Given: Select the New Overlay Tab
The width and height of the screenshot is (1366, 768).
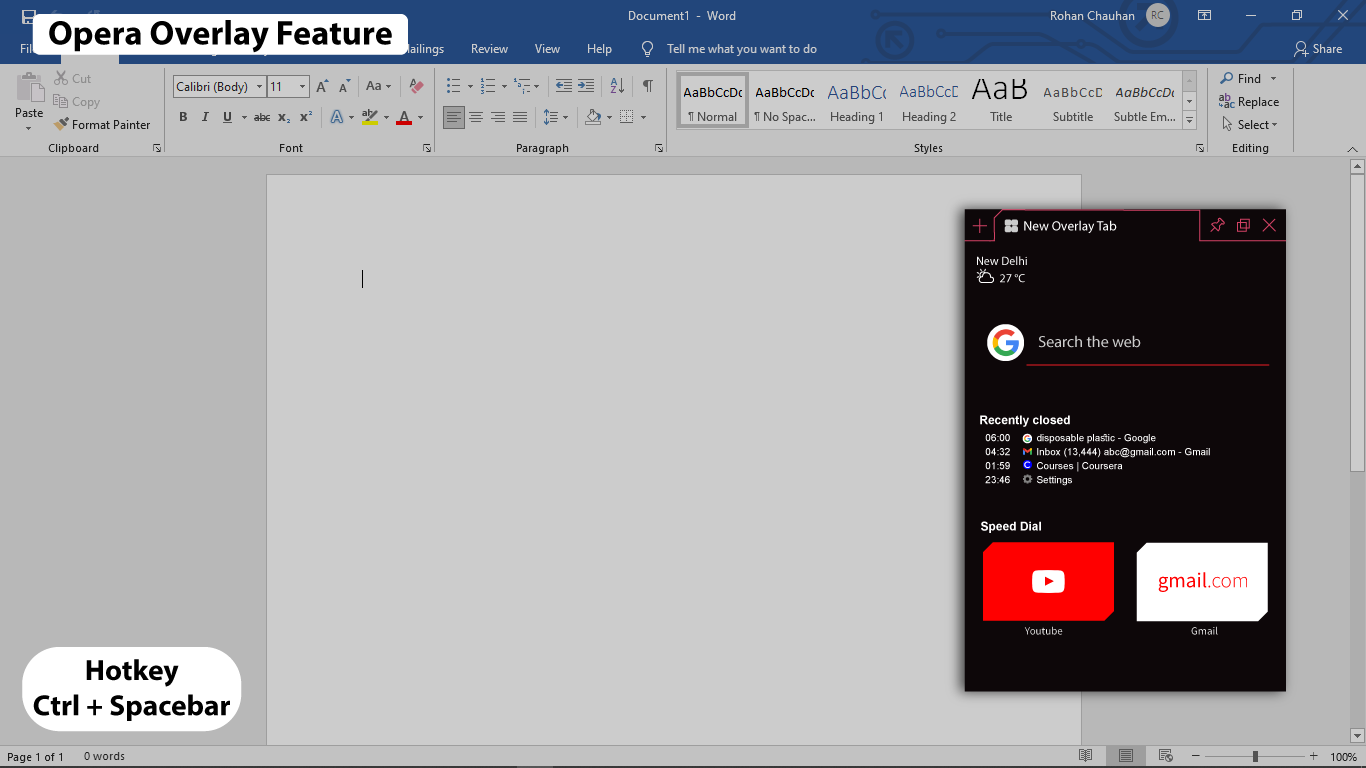Looking at the screenshot, I should click(1096, 226).
